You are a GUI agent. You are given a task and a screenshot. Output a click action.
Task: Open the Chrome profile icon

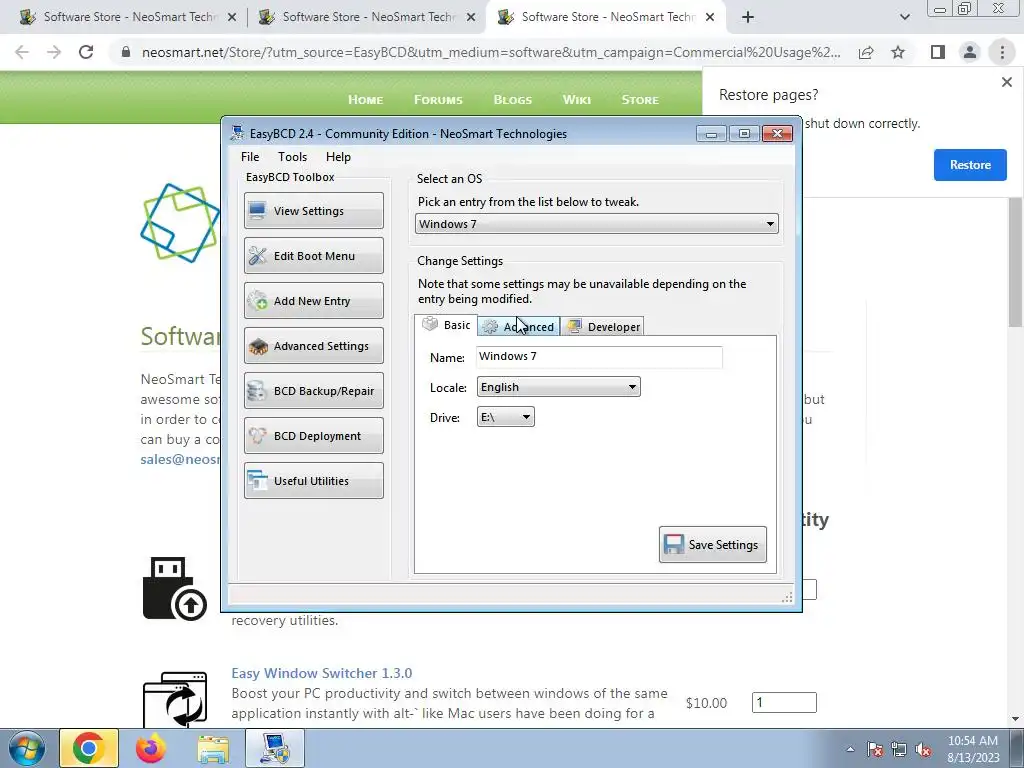pos(970,52)
